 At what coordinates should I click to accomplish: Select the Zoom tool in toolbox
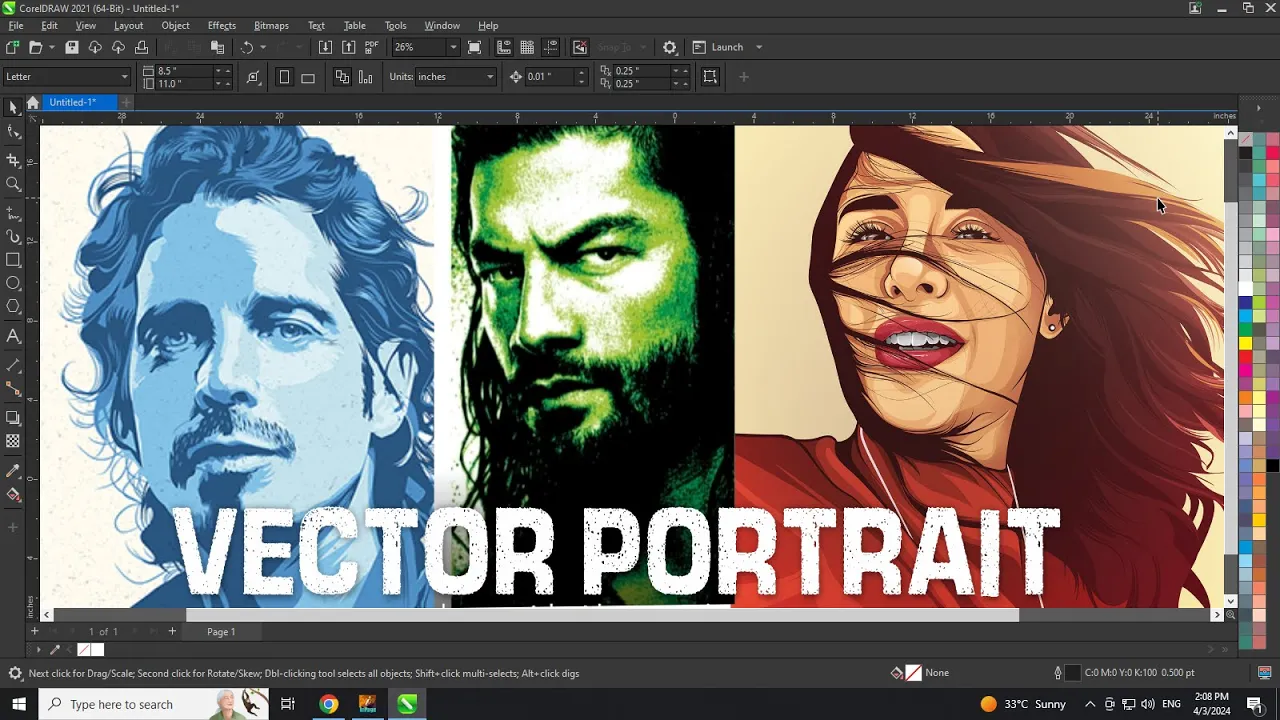pyautogui.click(x=13, y=184)
